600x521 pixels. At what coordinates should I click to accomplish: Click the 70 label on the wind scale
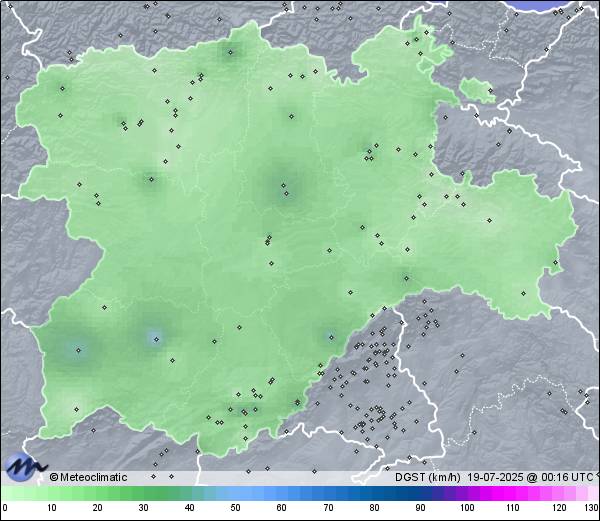[328, 508]
